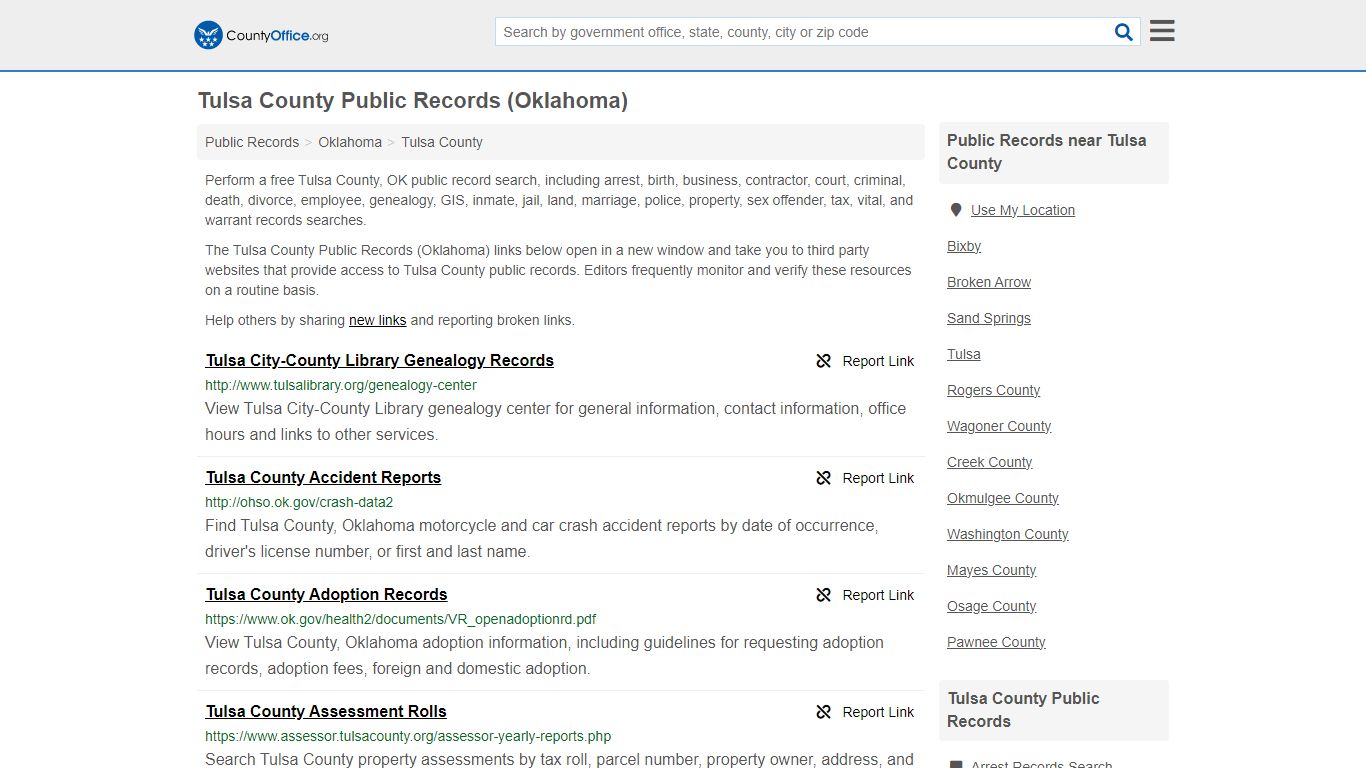The image size is (1366, 768).
Task: Open Tulsa County Assessment Rolls
Action: pos(326,711)
